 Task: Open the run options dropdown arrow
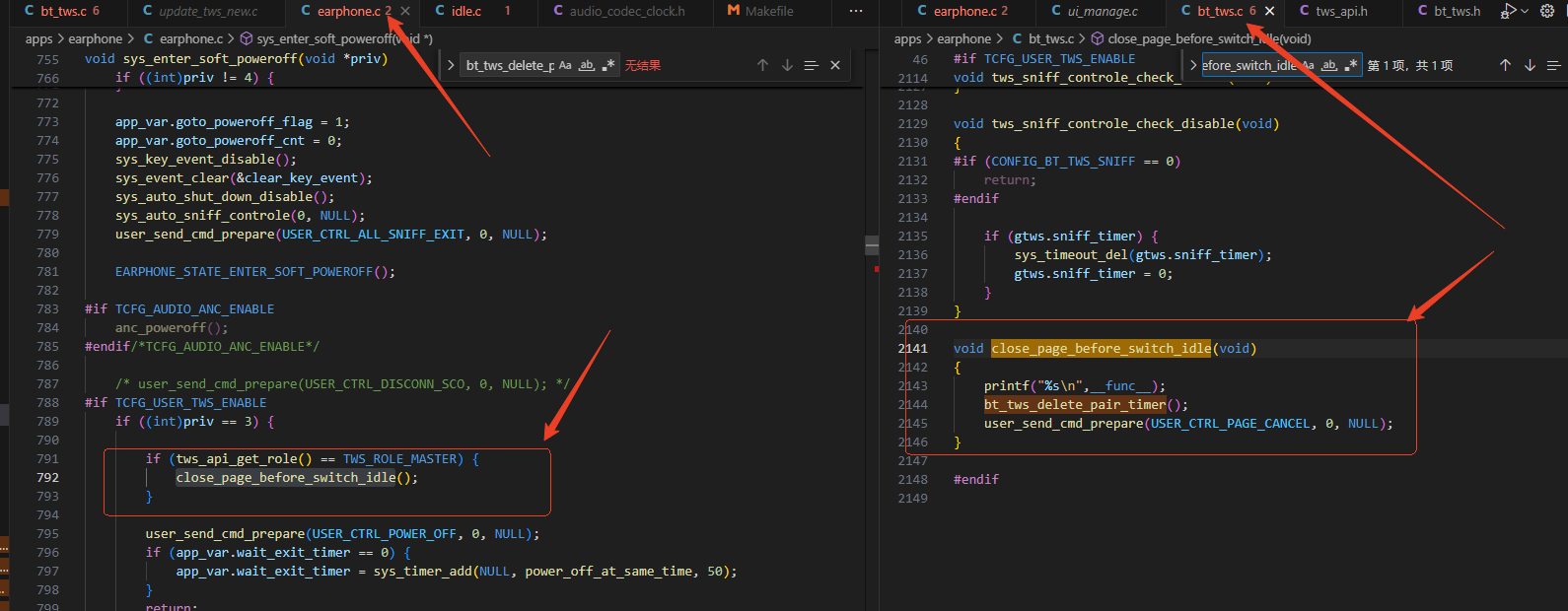(1525, 11)
